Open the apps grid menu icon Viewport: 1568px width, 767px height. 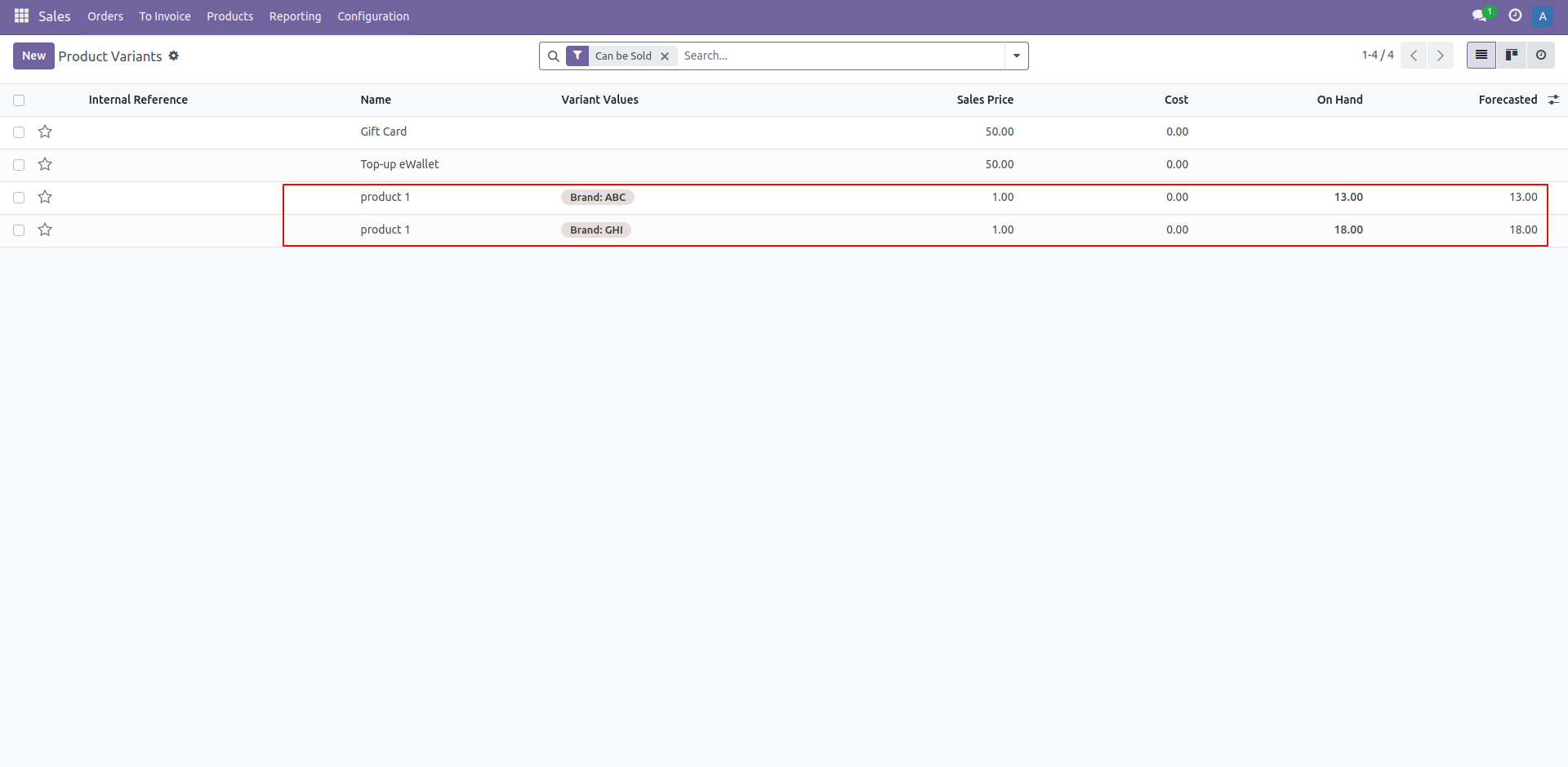coord(21,16)
